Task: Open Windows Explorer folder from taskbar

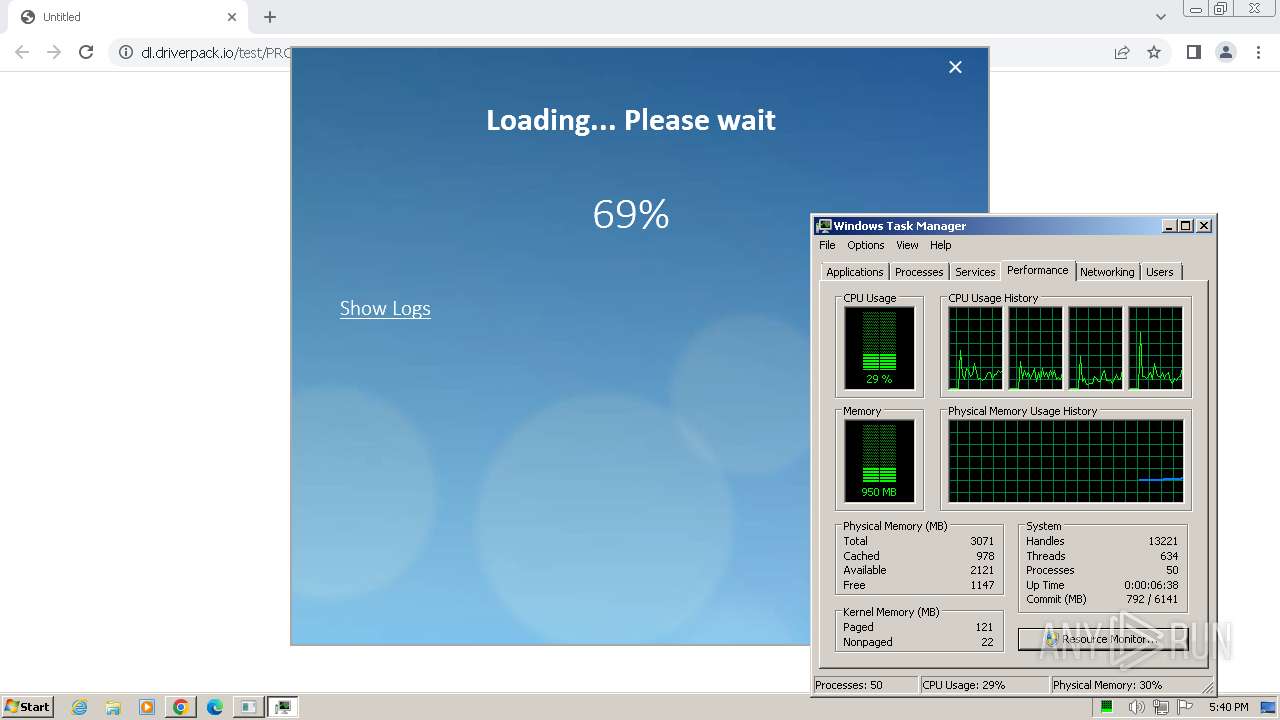Action: pyautogui.click(x=113, y=707)
